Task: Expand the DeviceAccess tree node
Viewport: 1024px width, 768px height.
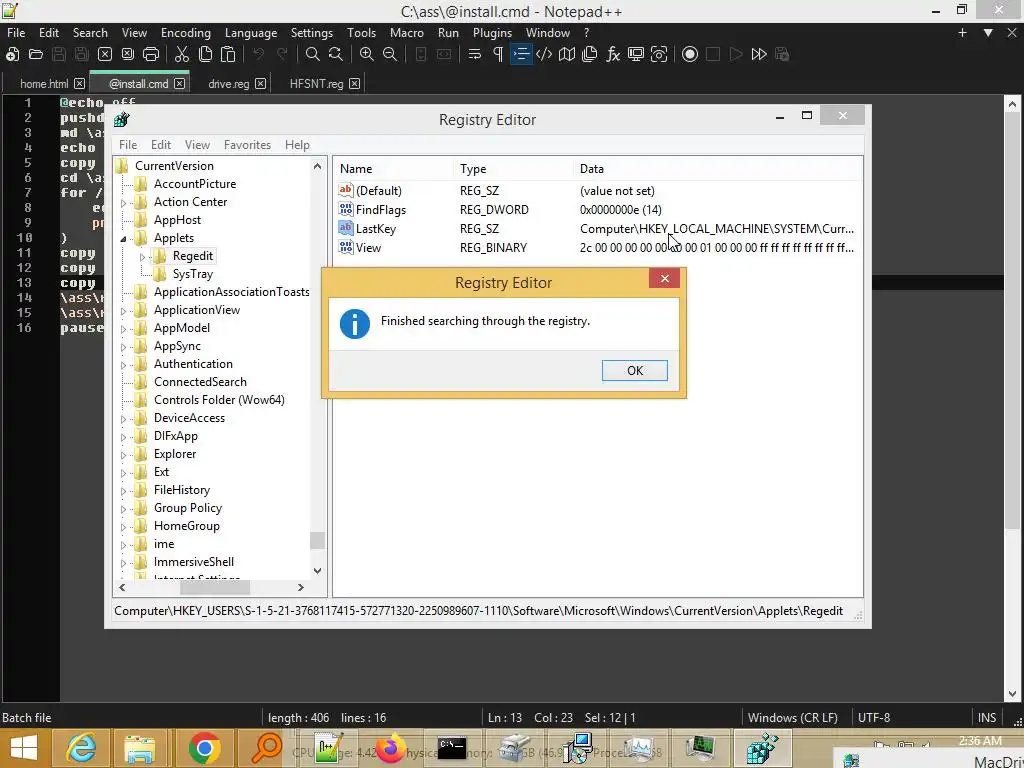Action: [123, 419]
